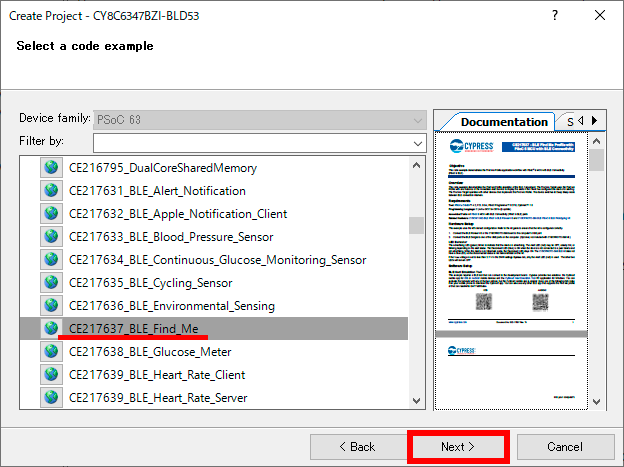This screenshot has width=624, height=467.
Task: Click example list scroll up arrow
Action: click(416, 165)
